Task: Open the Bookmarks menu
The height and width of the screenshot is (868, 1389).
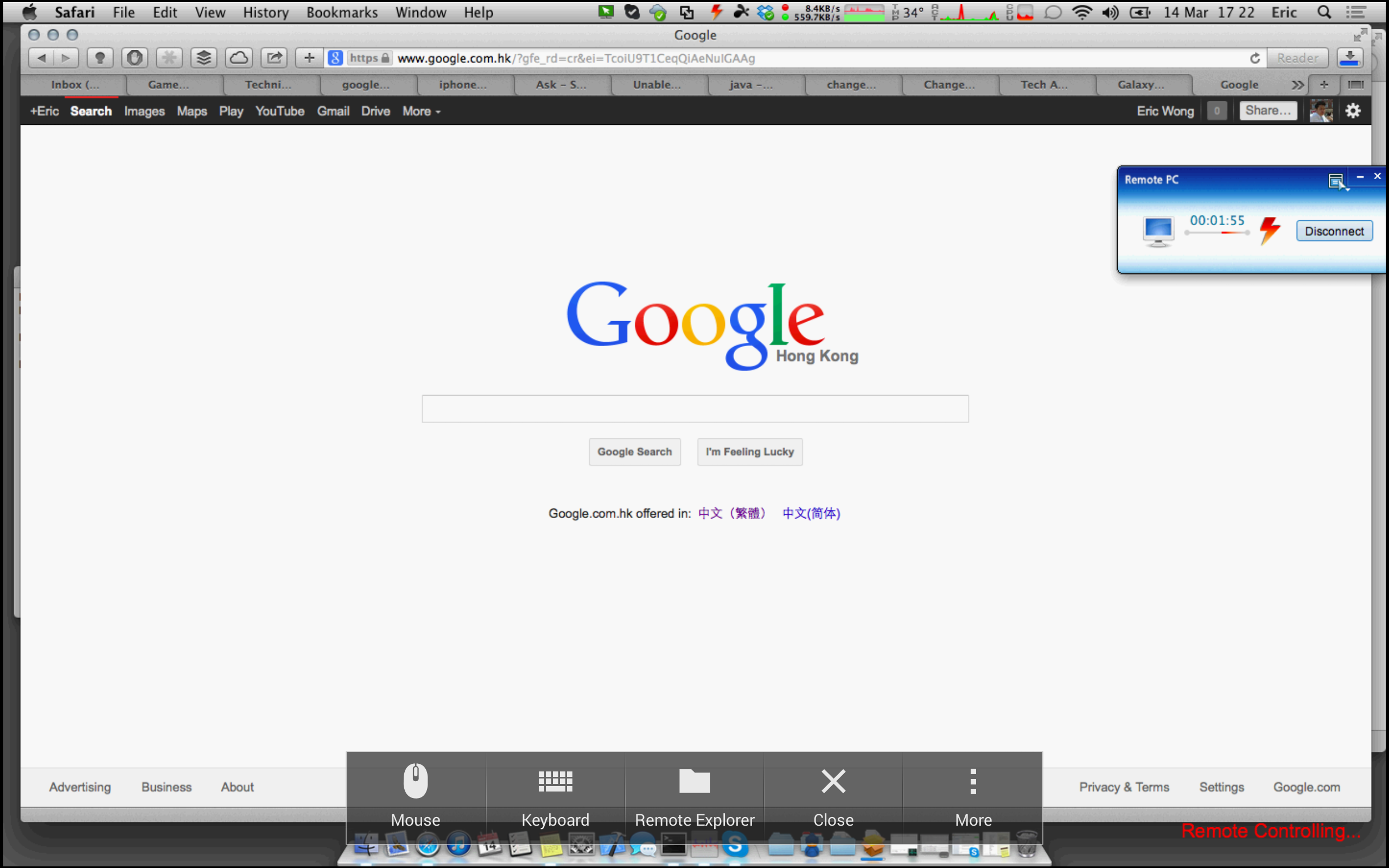Action: [342, 12]
